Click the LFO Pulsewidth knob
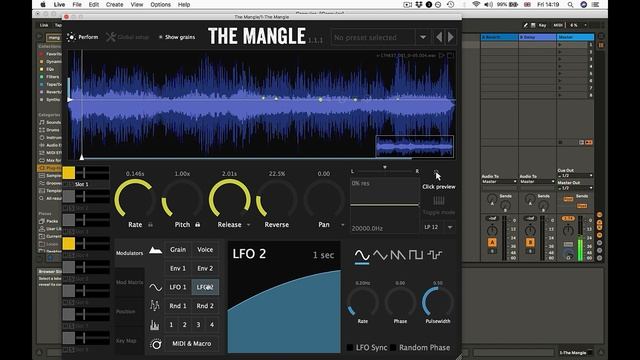 coord(438,303)
